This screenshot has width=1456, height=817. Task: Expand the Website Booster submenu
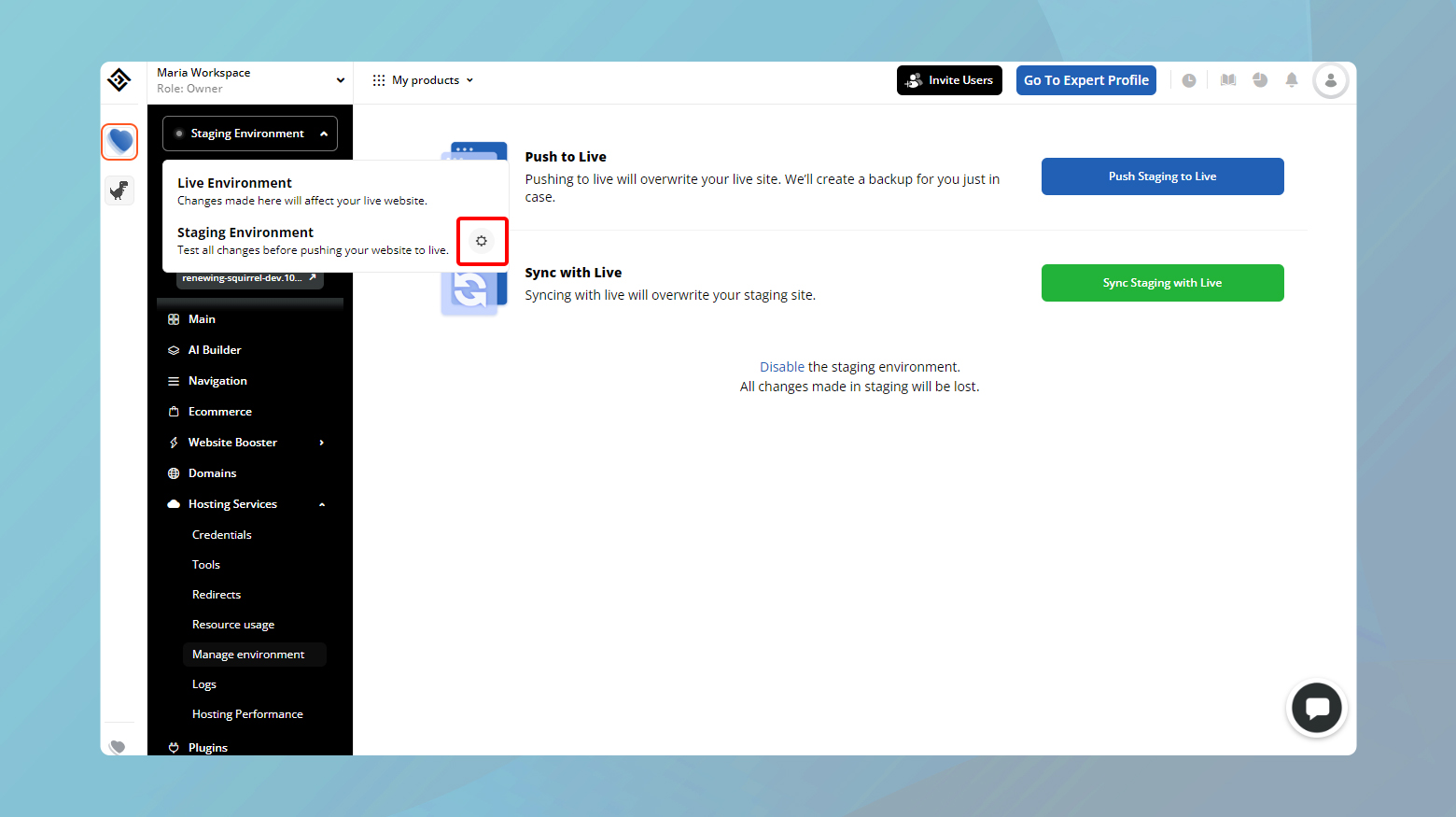232,442
